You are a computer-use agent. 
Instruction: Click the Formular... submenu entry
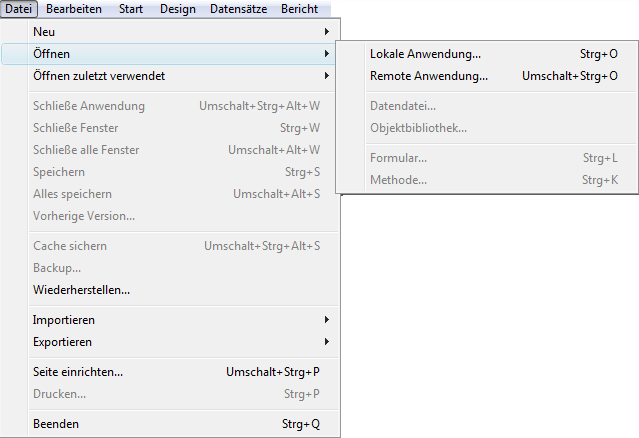(x=398, y=158)
